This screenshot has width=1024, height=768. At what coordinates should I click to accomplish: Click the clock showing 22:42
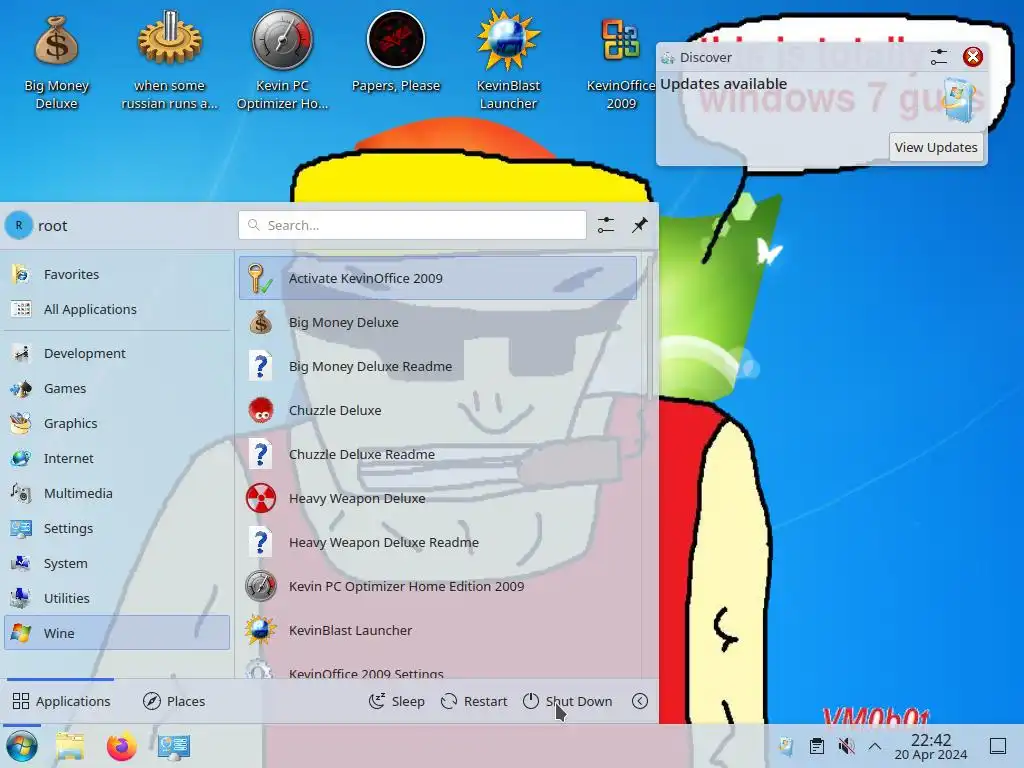[931, 746]
